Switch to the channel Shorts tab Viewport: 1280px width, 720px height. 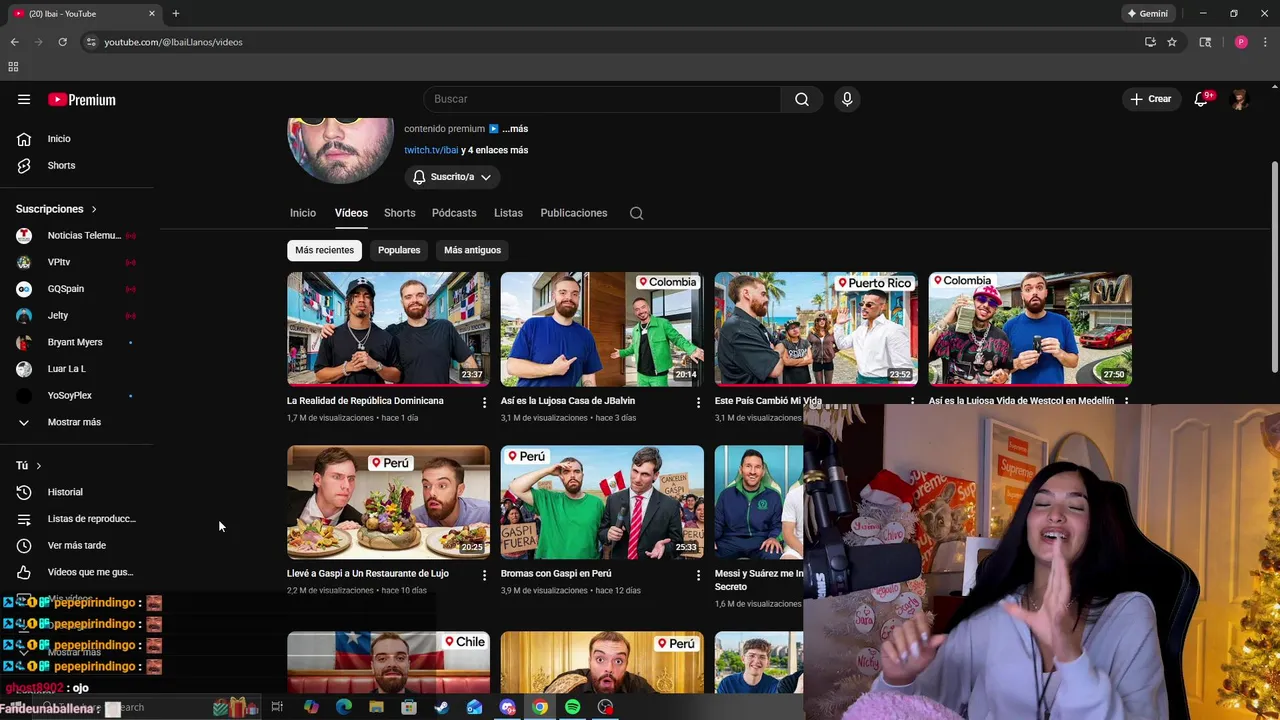(399, 213)
